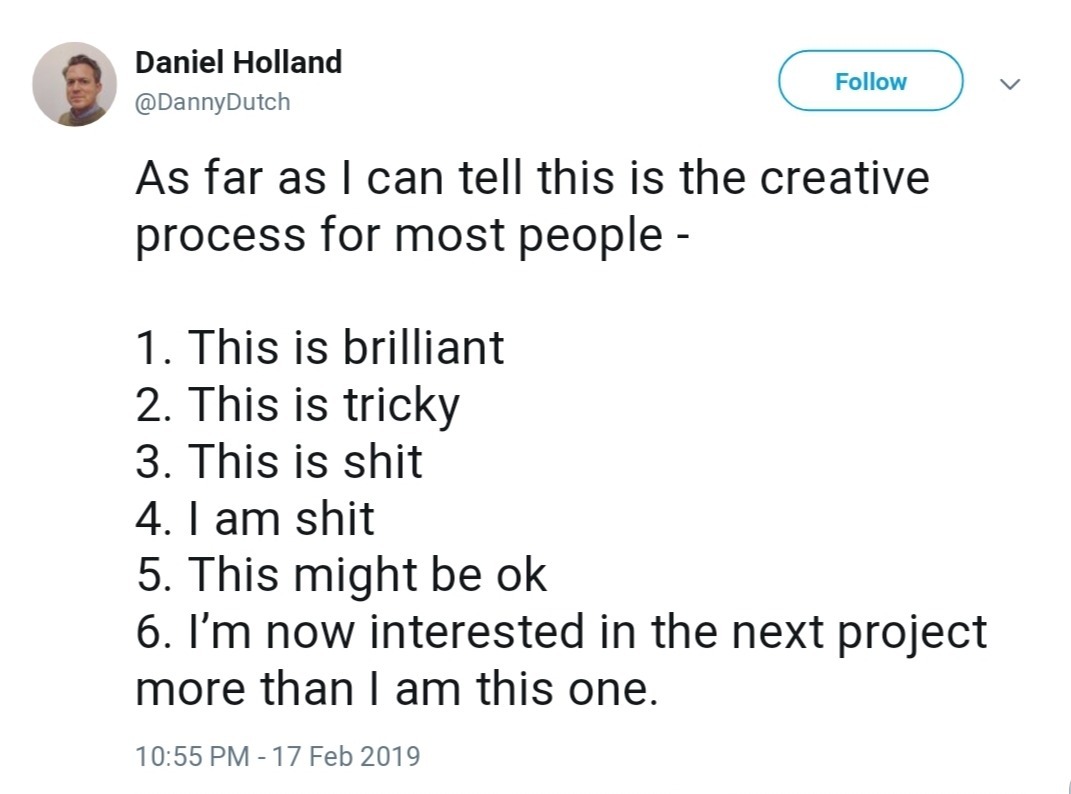
Task: Click Daniel Holland's profile avatar
Action: (x=75, y=84)
